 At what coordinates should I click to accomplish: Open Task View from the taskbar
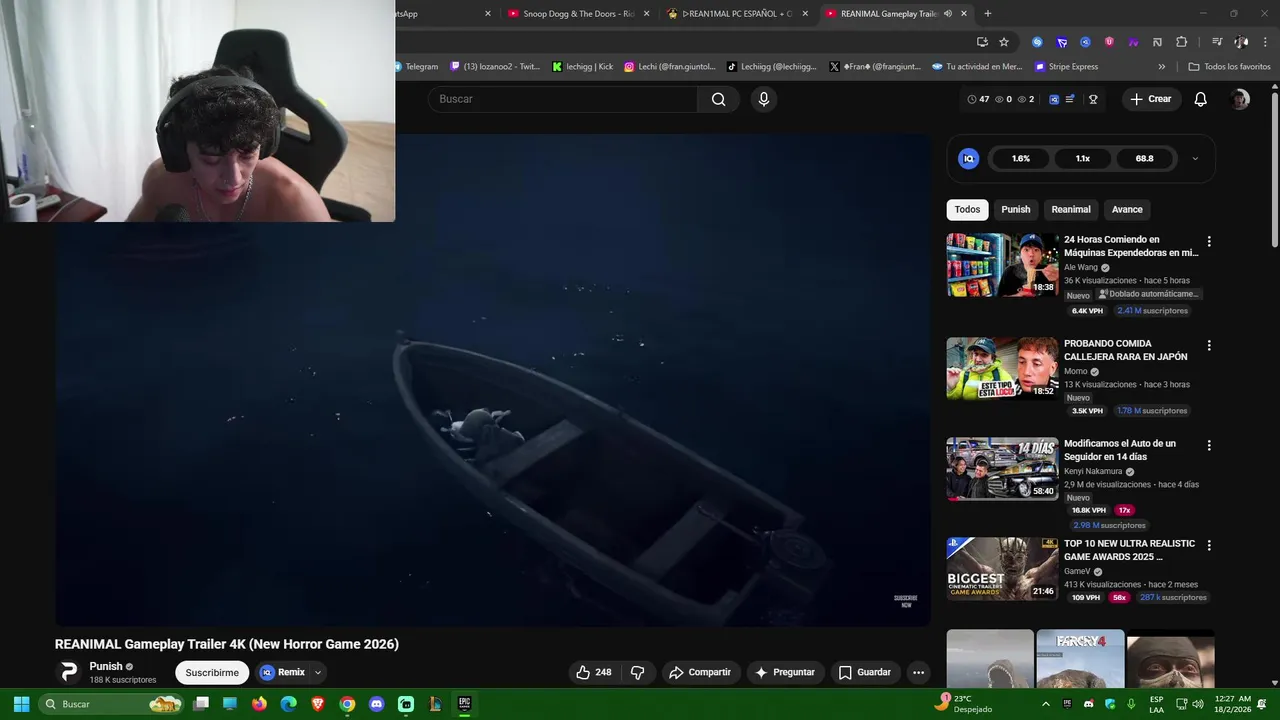click(x=201, y=704)
